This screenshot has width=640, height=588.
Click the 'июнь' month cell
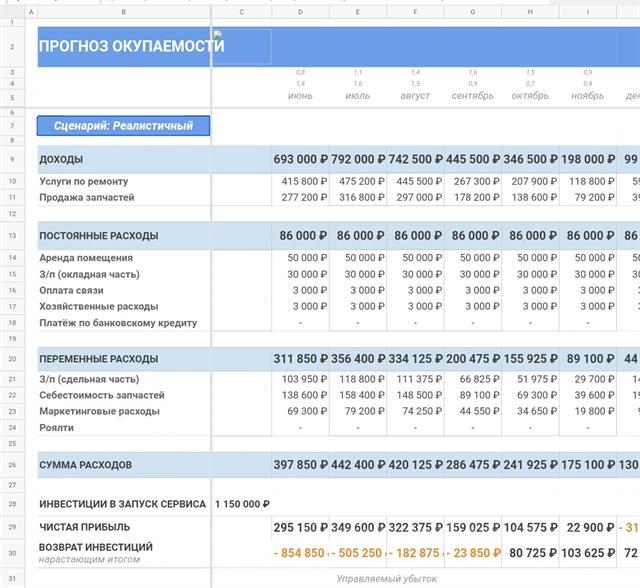click(300, 96)
